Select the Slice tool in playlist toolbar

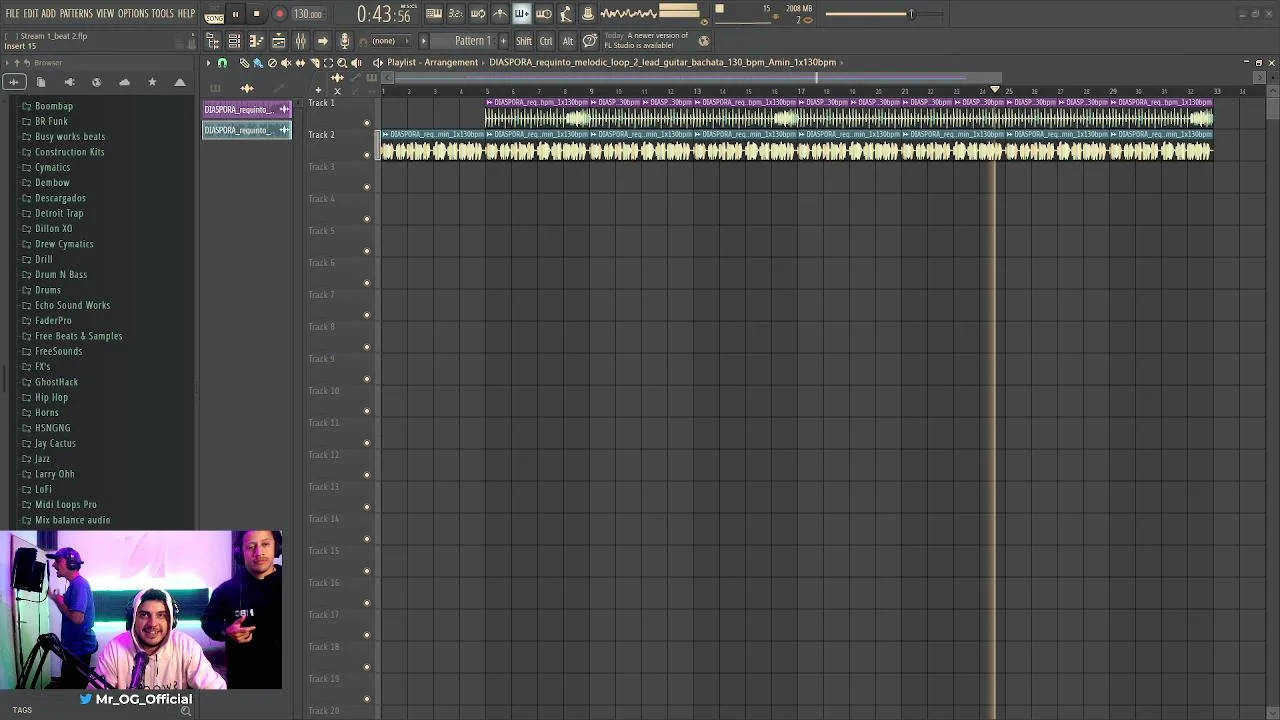pos(314,63)
